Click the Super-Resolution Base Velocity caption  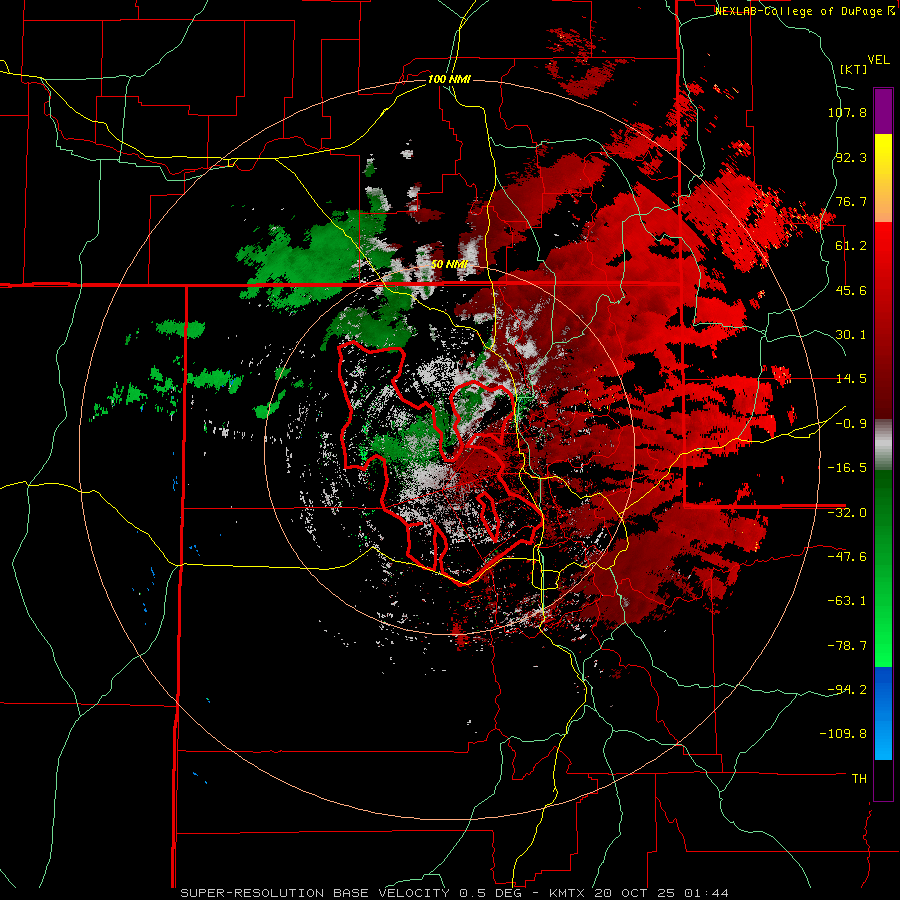pyautogui.click(x=454, y=893)
